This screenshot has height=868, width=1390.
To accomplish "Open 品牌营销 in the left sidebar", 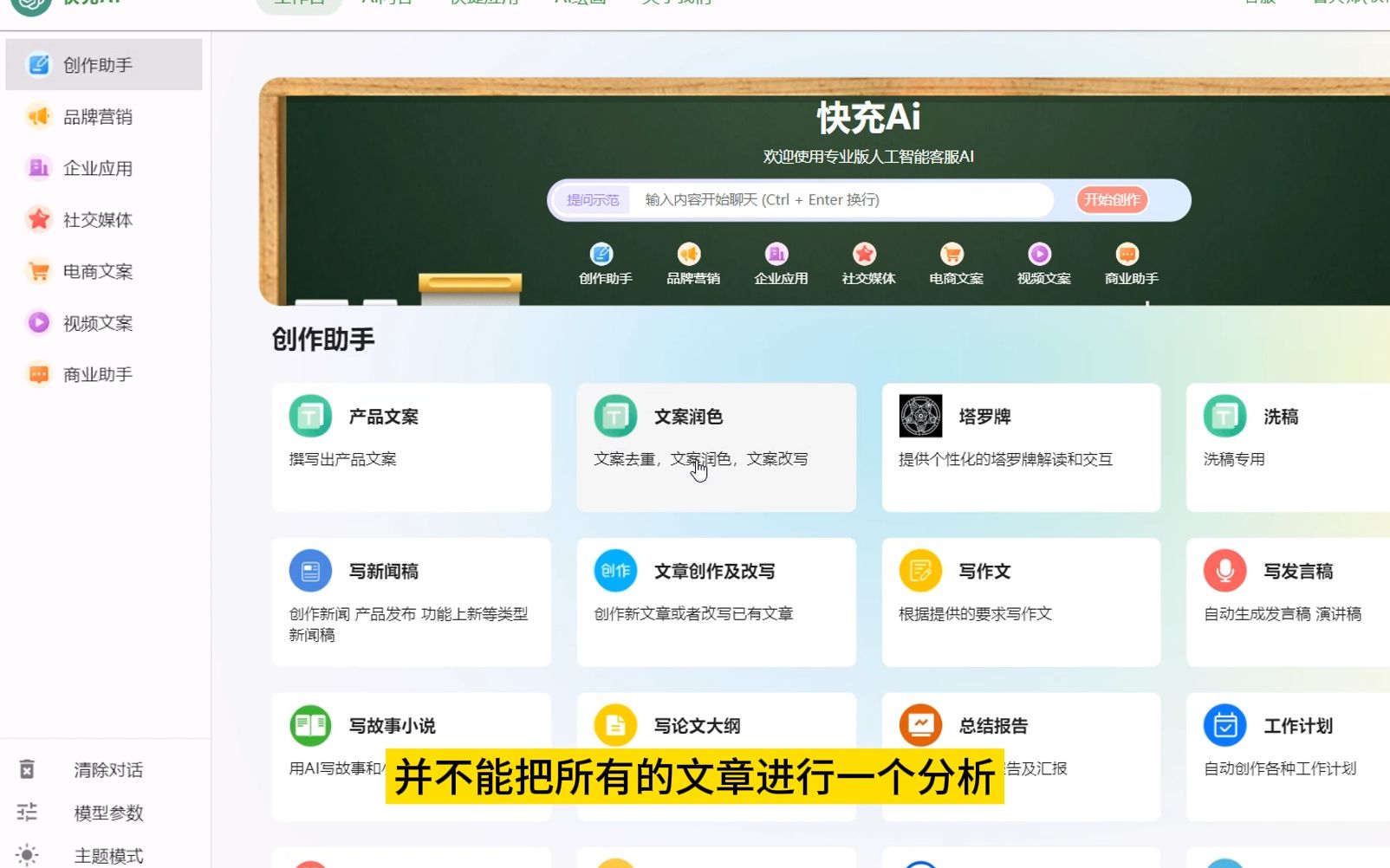I will pyautogui.click(x=103, y=117).
